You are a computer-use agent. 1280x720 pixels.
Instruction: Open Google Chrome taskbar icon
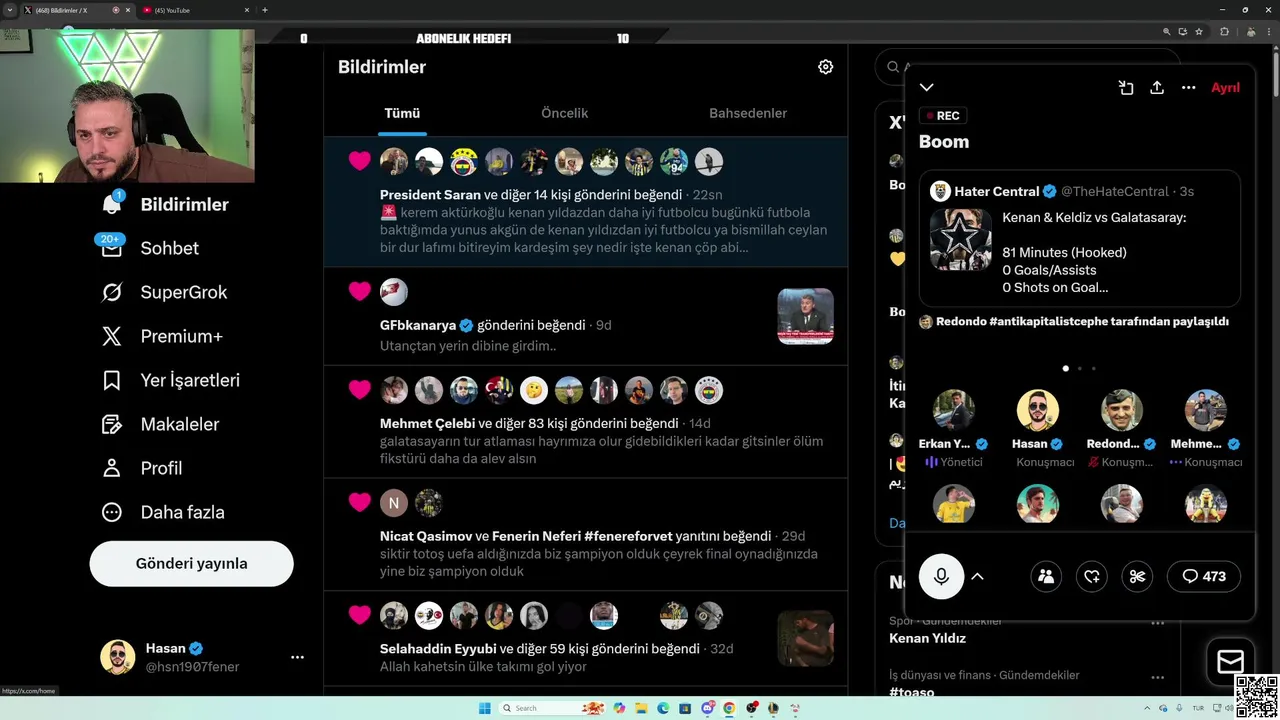[729, 708]
